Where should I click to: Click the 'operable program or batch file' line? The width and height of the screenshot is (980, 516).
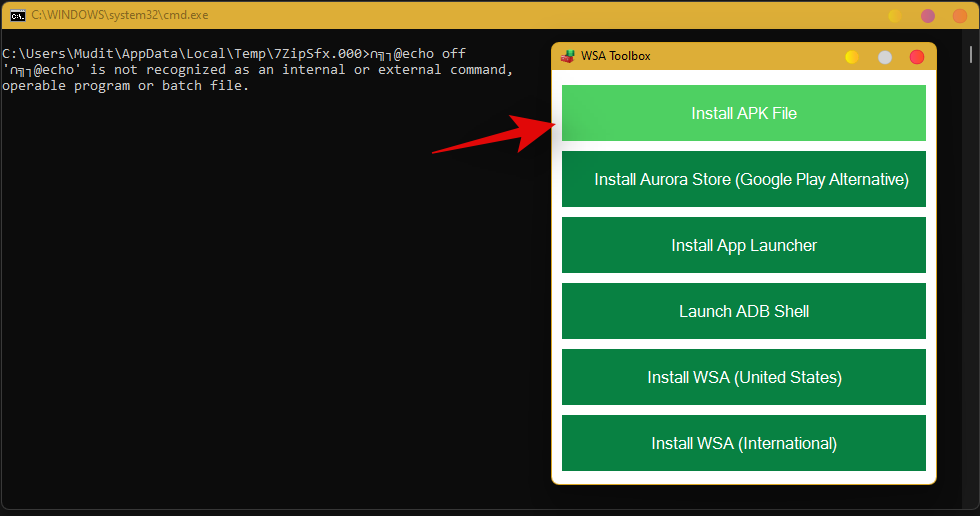(125, 86)
